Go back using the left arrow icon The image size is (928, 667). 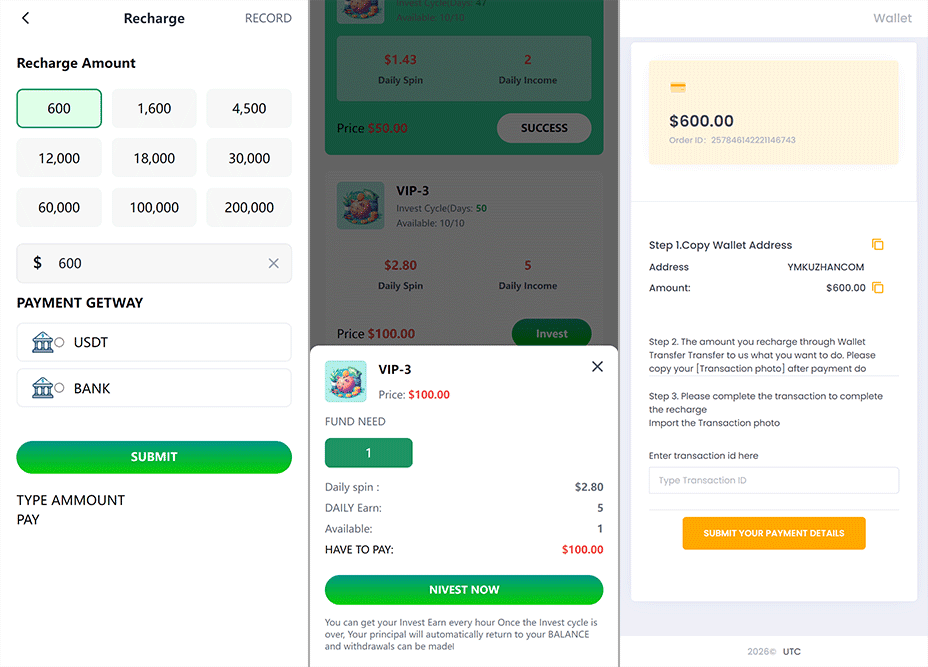[x=25, y=18]
